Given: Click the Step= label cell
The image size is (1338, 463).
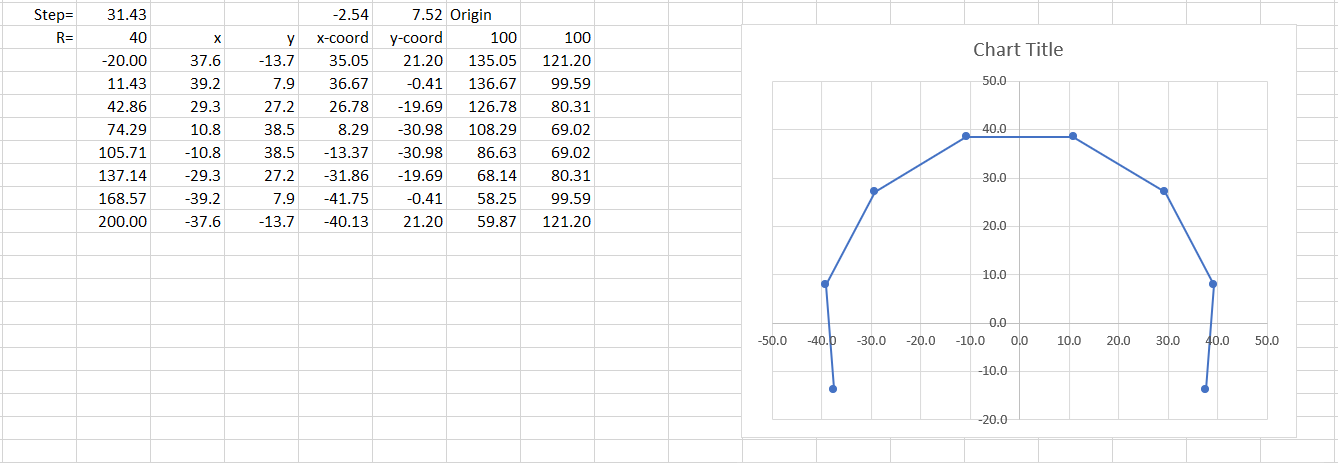Looking at the screenshot, I should (53, 15).
